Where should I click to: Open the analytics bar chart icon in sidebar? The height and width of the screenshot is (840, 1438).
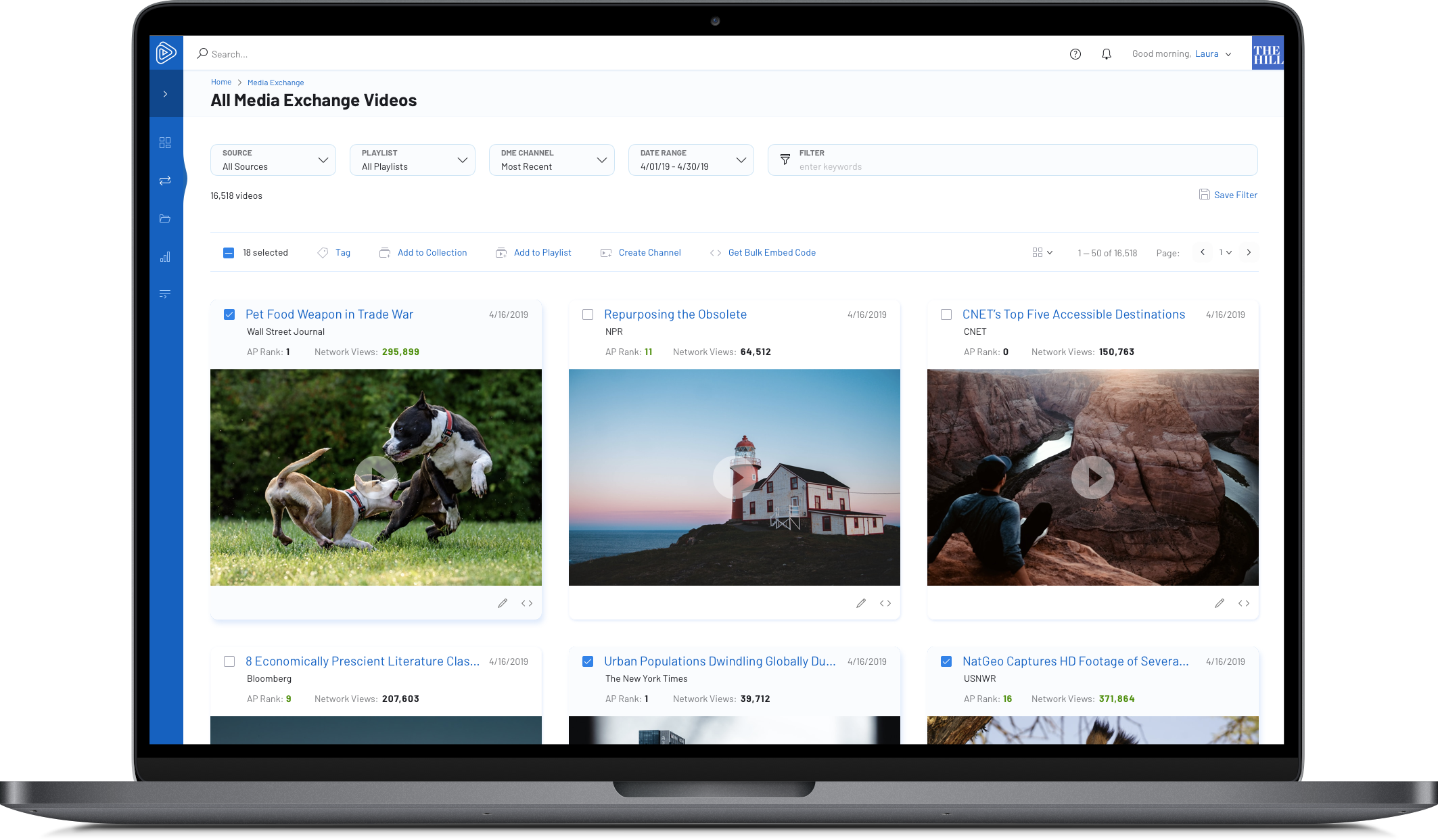(165, 257)
